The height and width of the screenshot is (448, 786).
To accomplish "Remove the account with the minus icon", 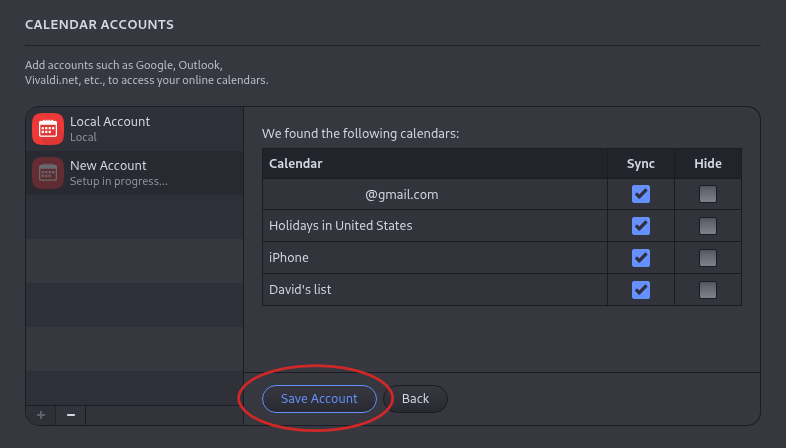I will point(70,414).
